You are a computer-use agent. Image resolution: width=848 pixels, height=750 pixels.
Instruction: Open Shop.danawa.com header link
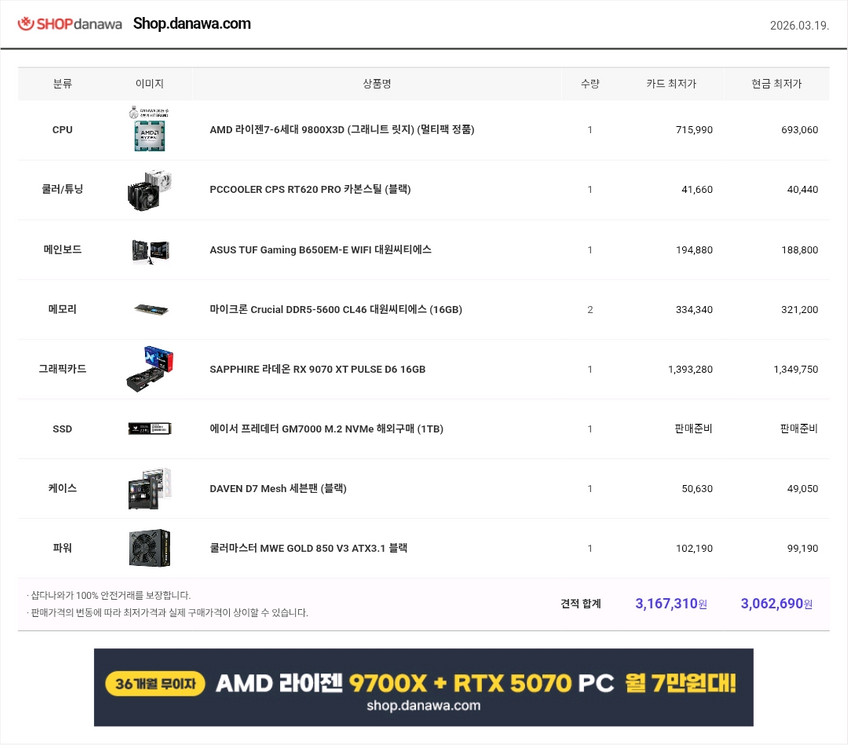pyautogui.click(x=193, y=23)
